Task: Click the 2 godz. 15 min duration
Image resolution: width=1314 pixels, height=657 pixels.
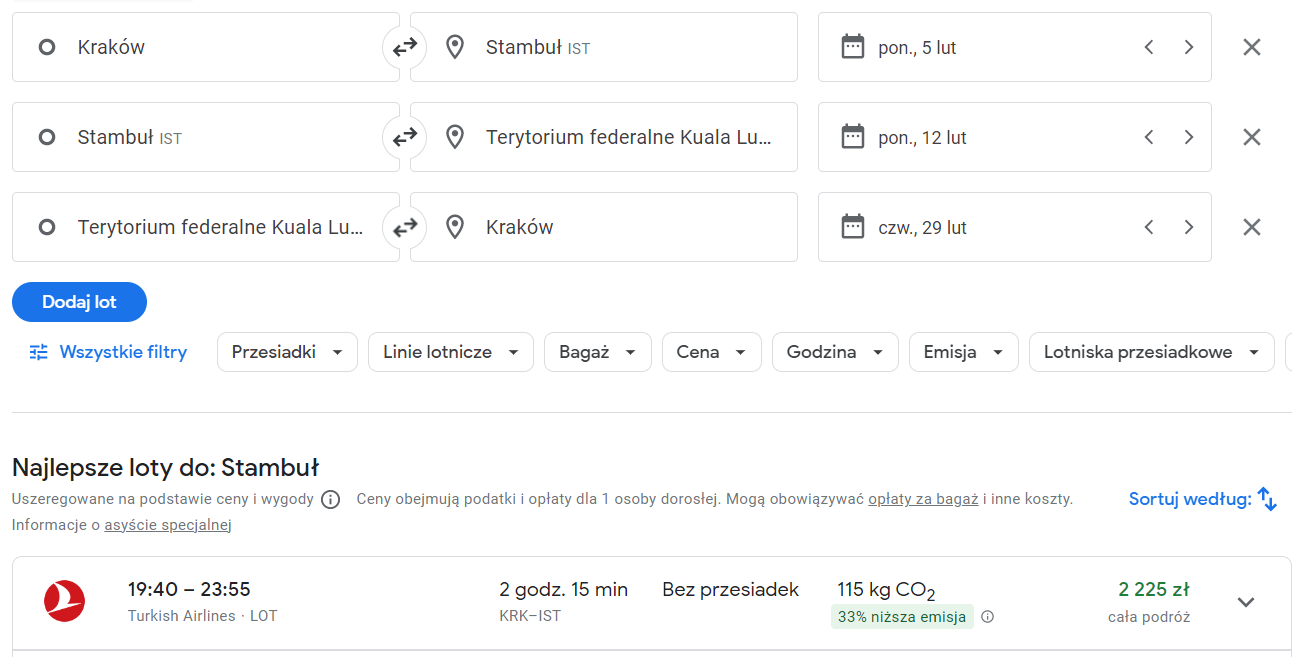Action: (564, 590)
